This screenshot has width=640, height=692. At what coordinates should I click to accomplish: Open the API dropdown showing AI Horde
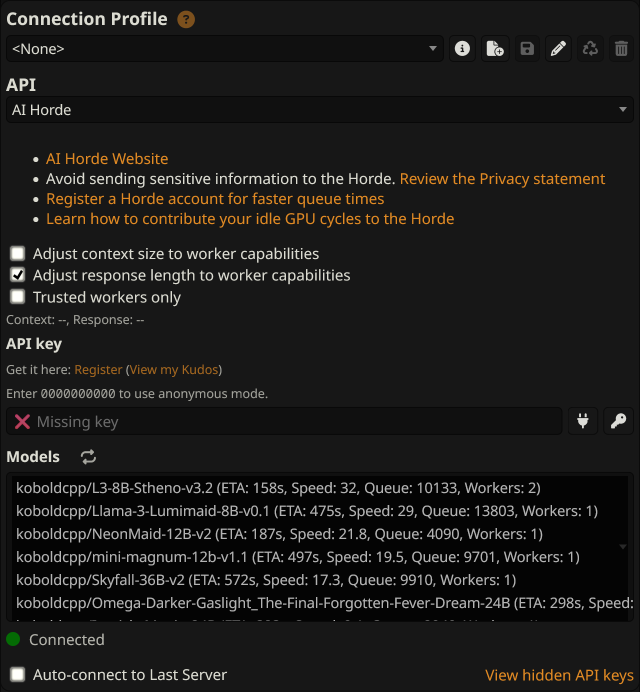[x=320, y=109]
